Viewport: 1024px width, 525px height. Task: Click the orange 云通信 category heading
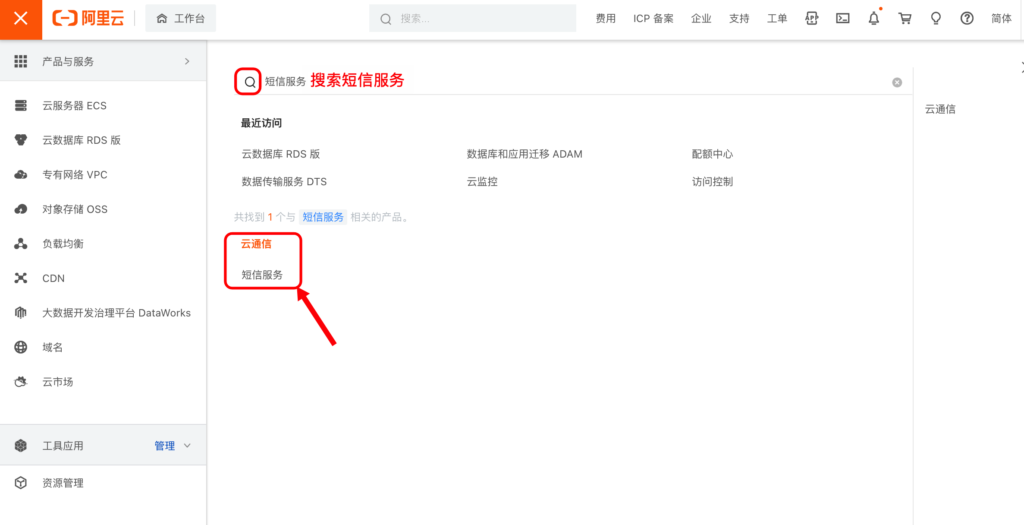pyautogui.click(x=256, y=244)
